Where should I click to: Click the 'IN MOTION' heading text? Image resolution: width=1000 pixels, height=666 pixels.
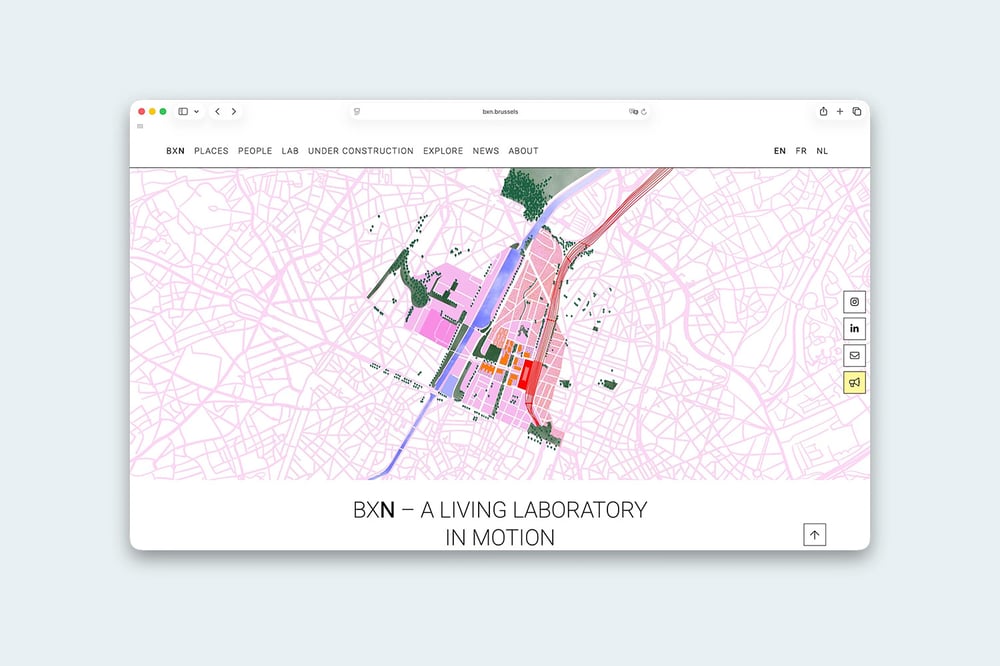click(x=500, y=538)
